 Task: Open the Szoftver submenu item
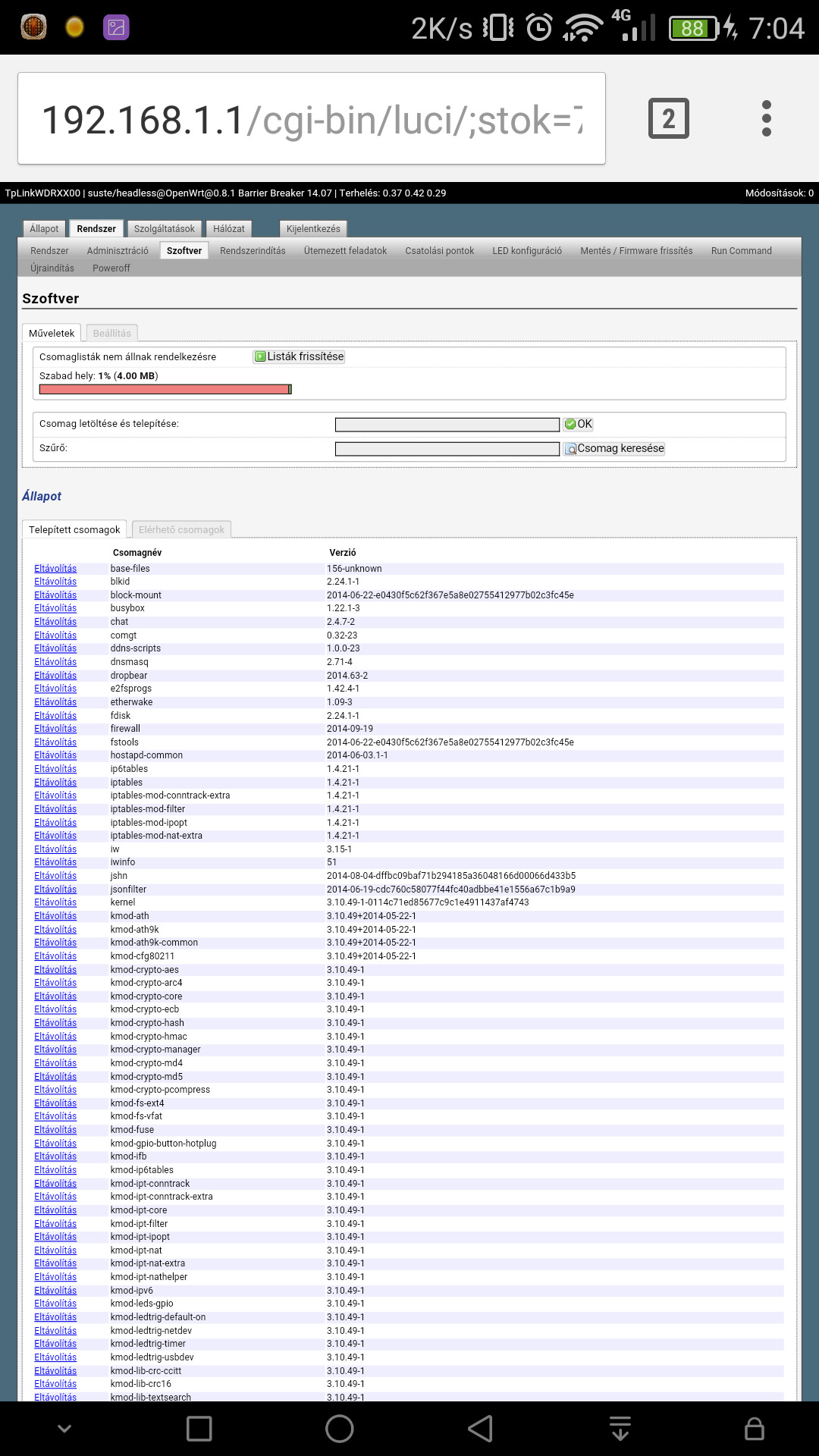tap(184, 251)
